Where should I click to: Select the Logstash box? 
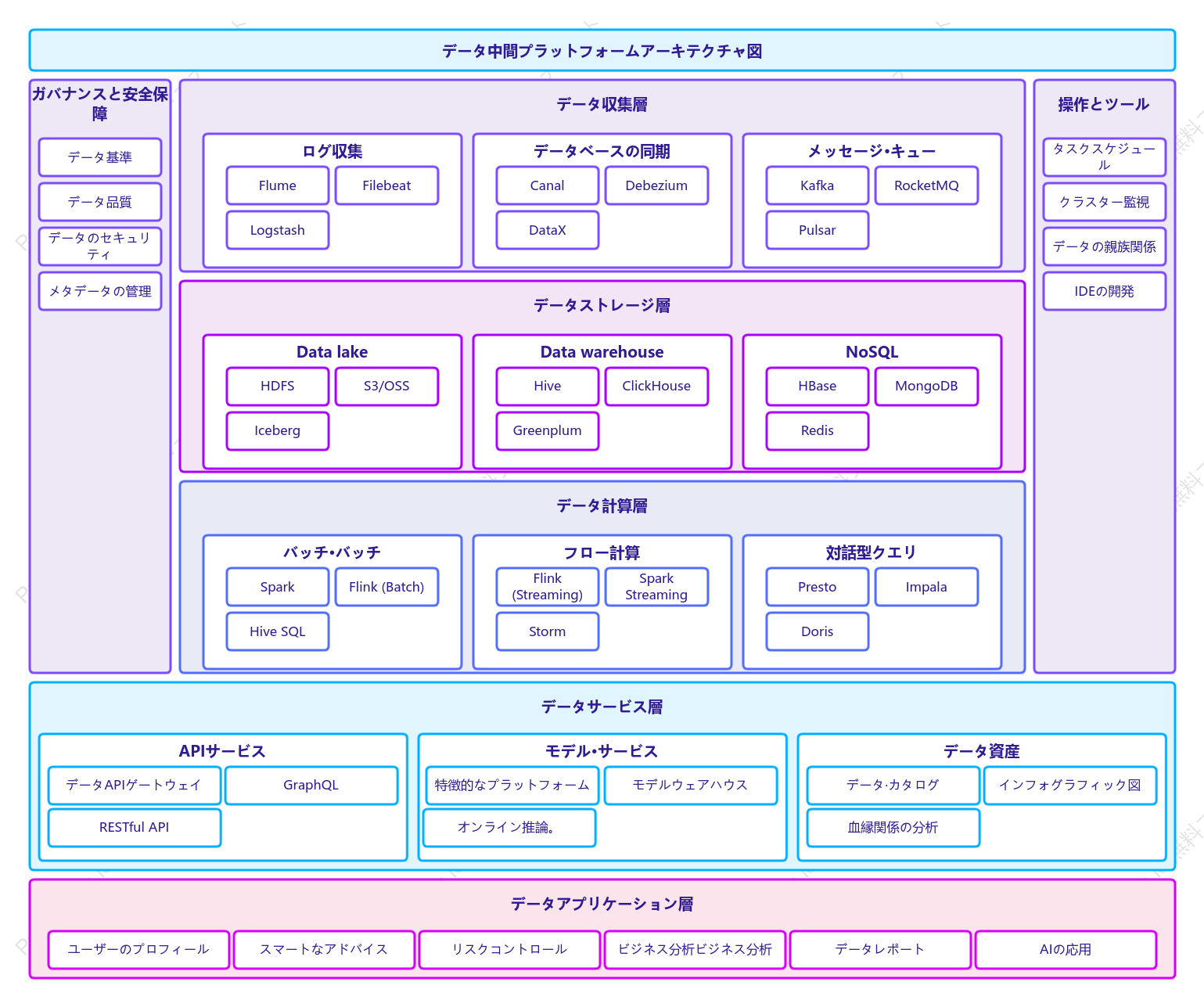pyautogui.click(x=278, y=230)
